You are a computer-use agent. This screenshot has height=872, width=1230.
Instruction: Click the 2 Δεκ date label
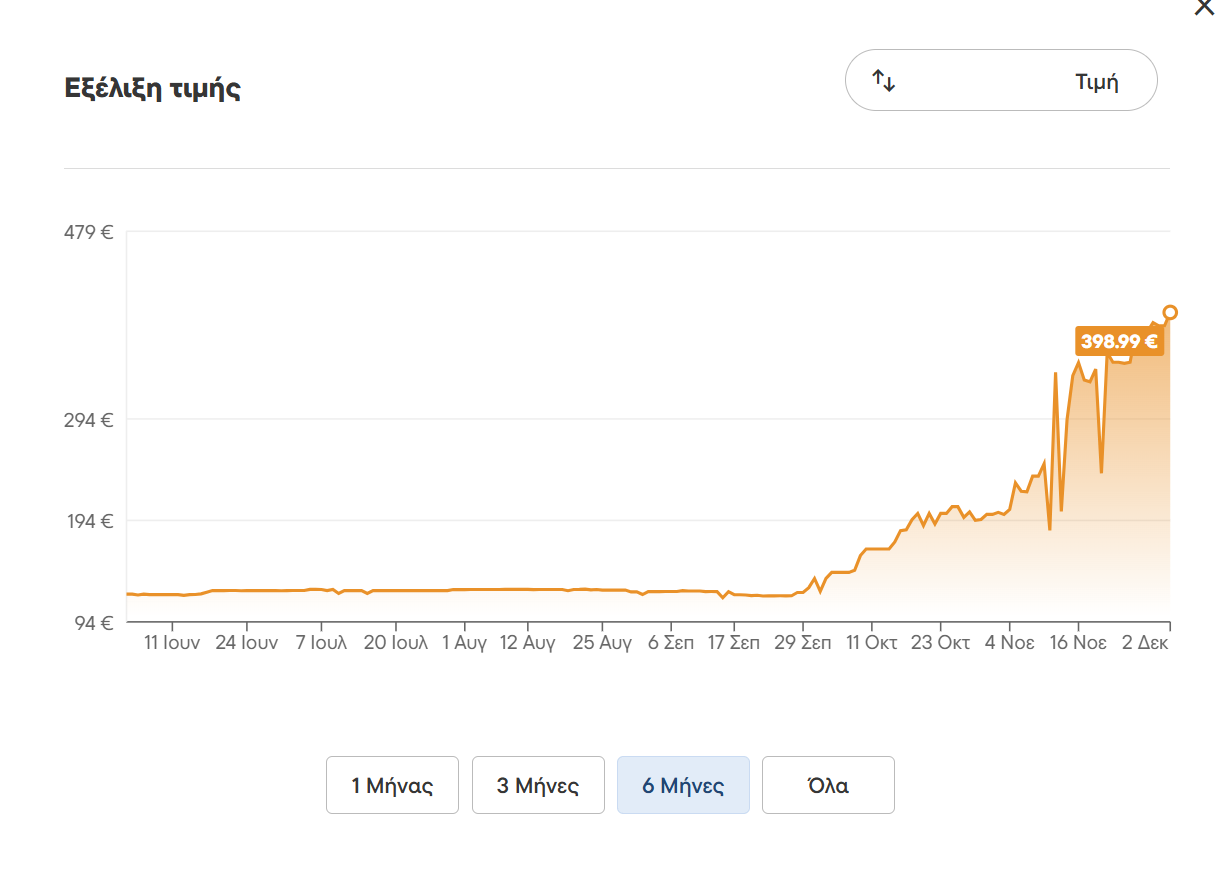[x=1145, y=643]
